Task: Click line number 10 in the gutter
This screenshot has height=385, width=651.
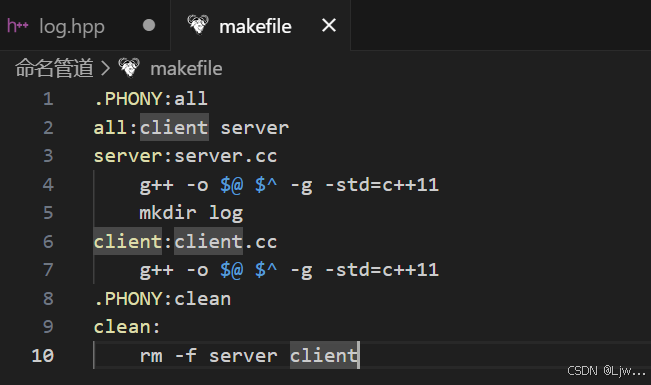Action: pos(43,356)
